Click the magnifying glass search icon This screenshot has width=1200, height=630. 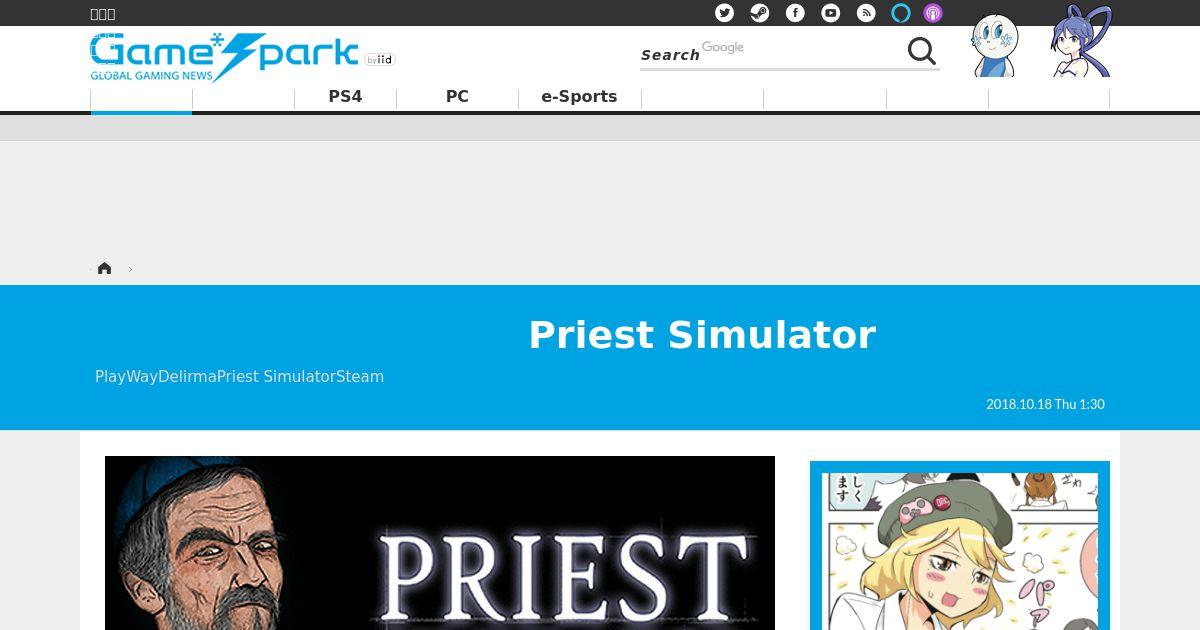[922, 51]
